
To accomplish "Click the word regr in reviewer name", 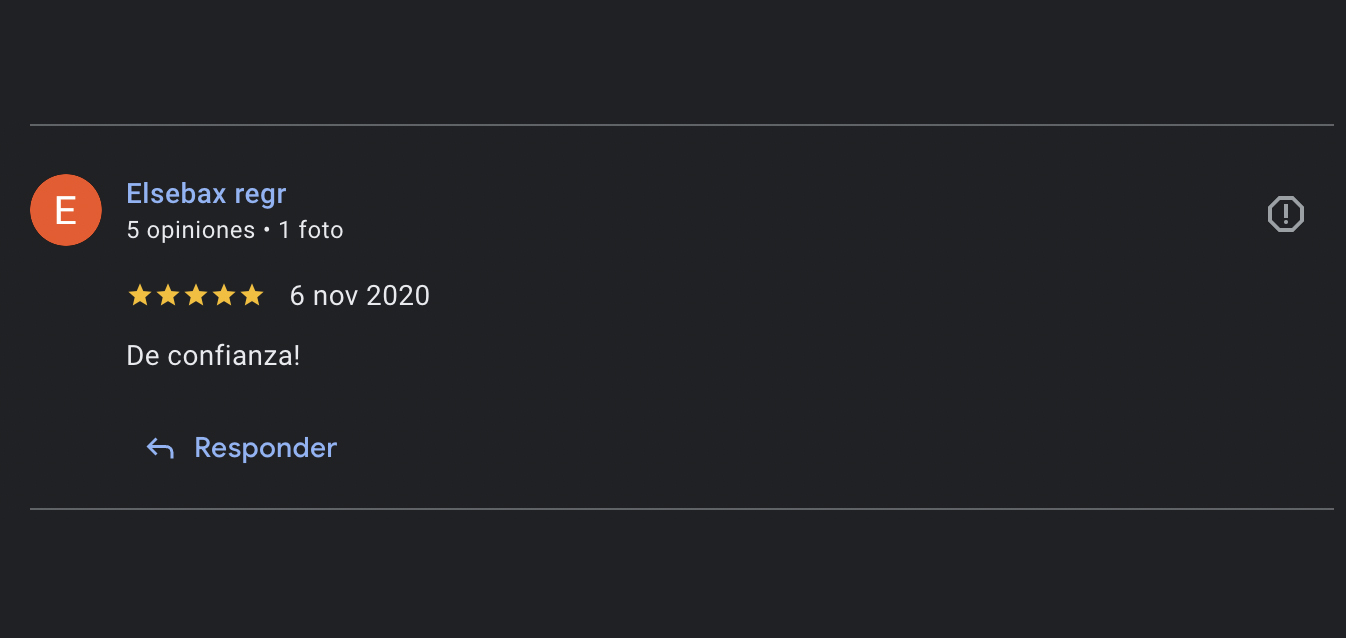I will tap(260, 194).
